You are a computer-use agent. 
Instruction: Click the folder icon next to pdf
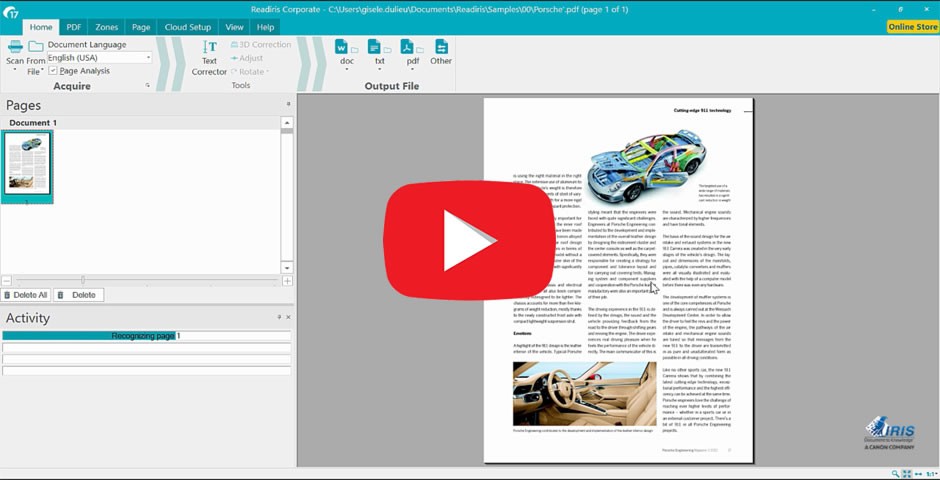[x=420, y=50]
